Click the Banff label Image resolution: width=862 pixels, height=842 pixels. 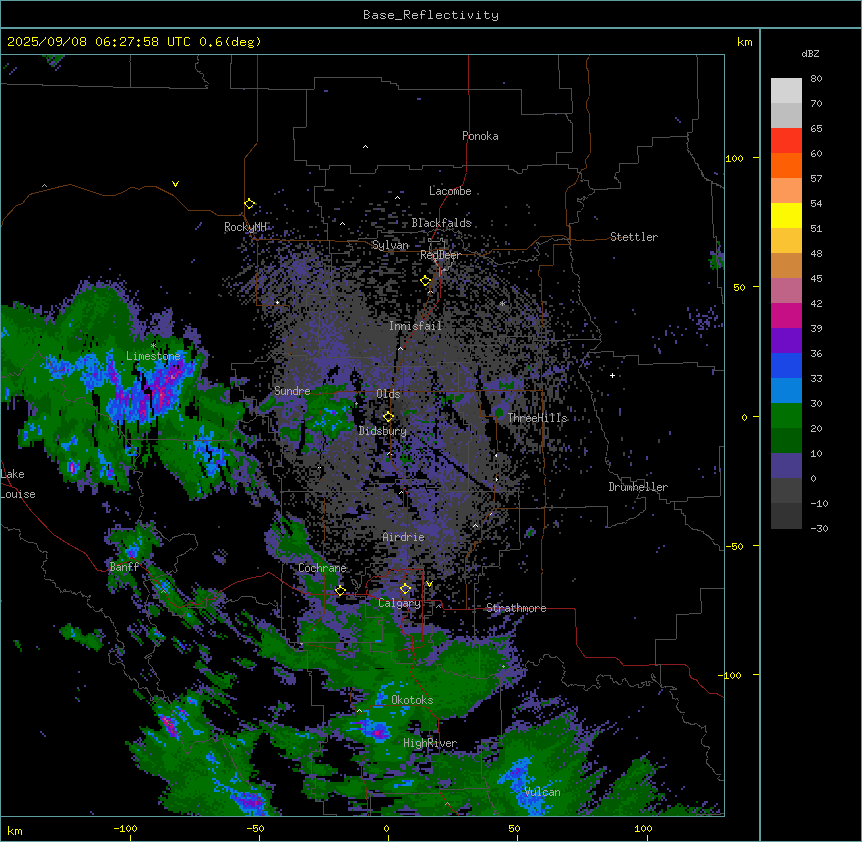tap(124, 567)
